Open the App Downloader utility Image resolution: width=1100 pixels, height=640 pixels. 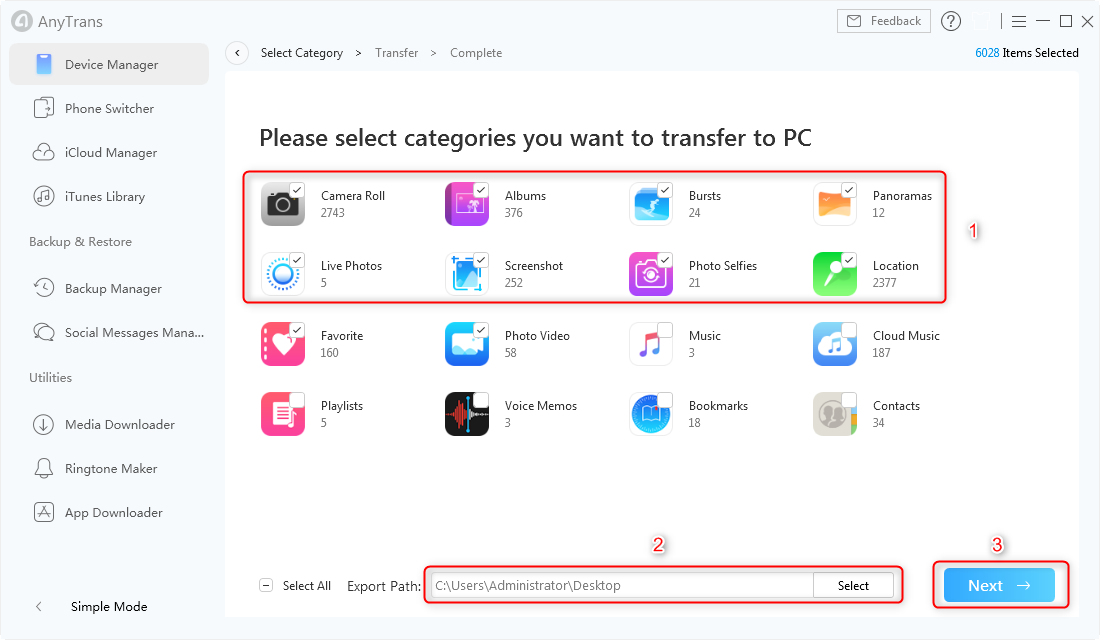click(113, 512)
